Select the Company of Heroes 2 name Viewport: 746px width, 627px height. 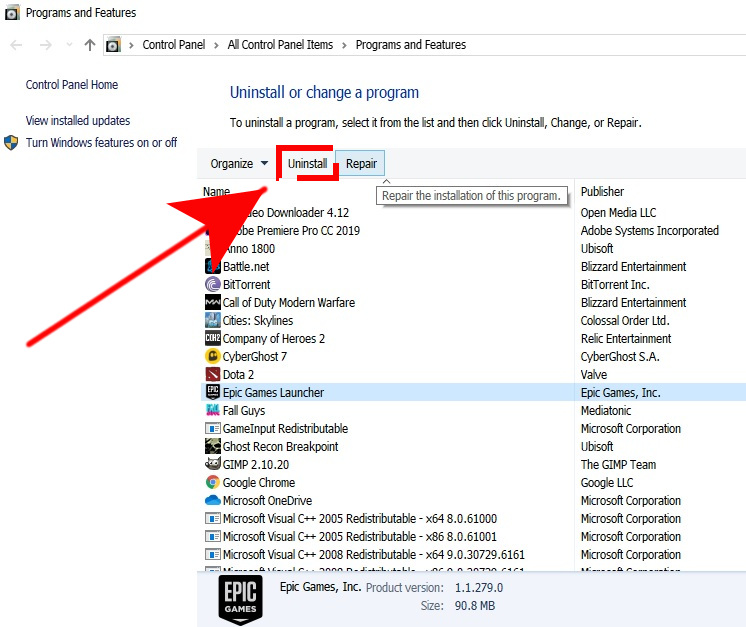(x=274, y=338)
